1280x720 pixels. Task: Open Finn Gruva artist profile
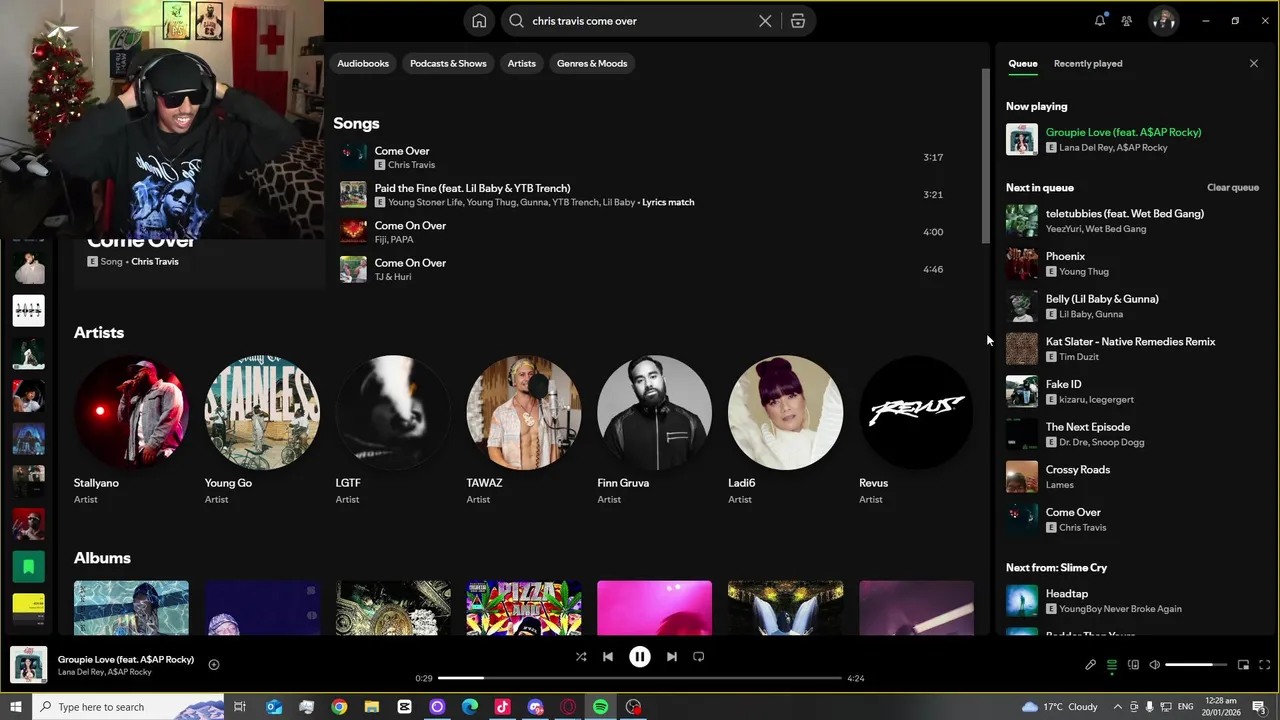655,430
